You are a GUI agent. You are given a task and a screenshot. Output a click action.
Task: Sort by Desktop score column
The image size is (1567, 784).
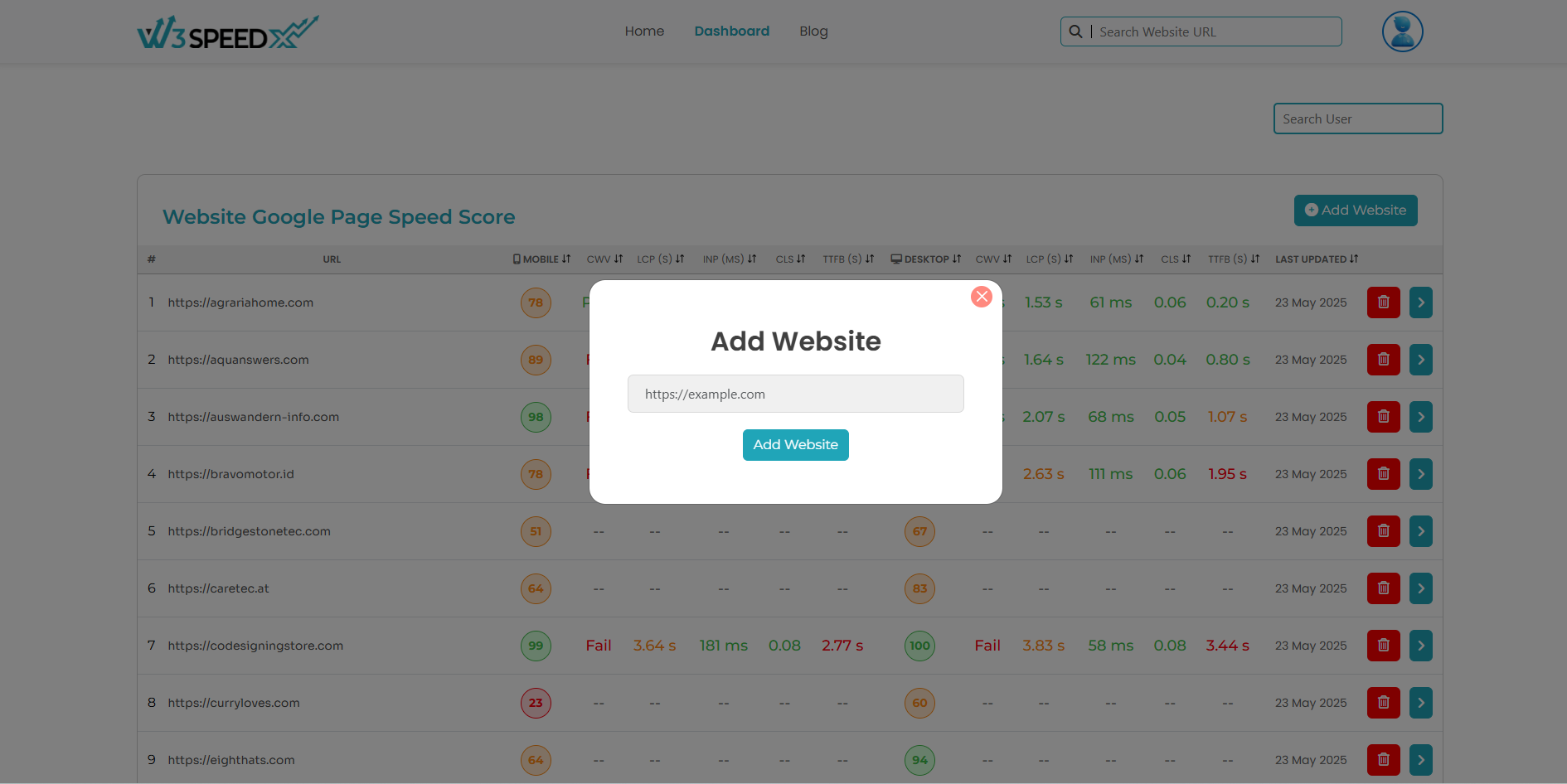(x=926, y=259)
